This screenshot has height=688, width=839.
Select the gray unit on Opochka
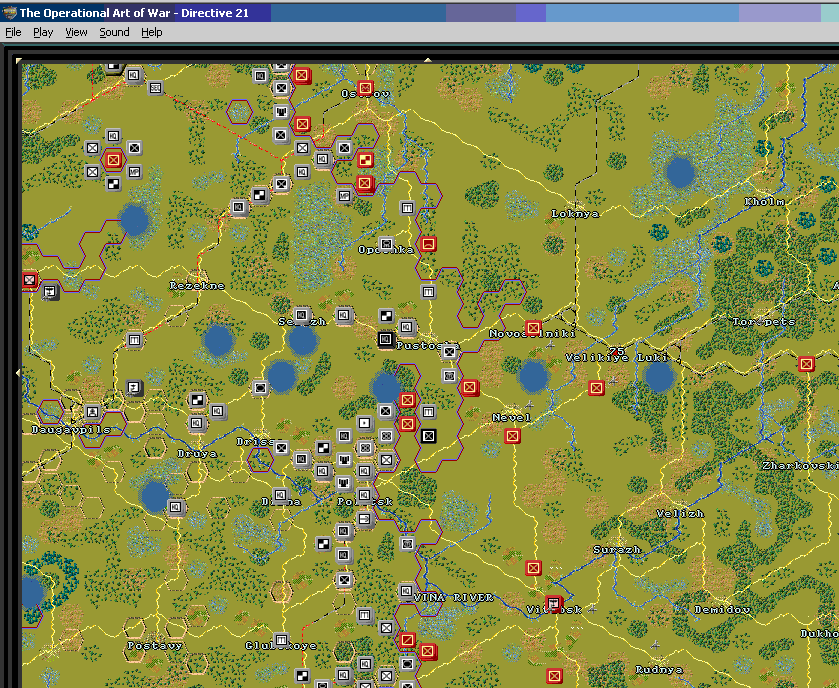[x=386, y=244]
